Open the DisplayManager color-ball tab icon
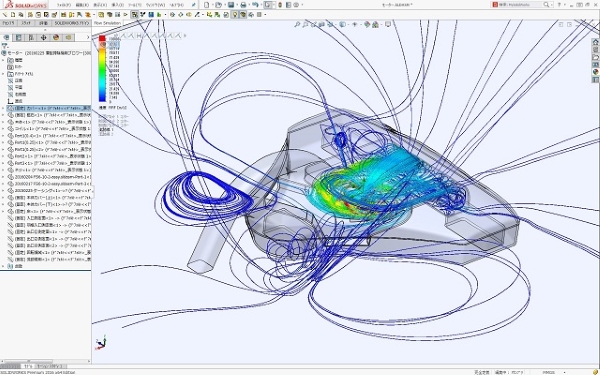 point(56,38)
